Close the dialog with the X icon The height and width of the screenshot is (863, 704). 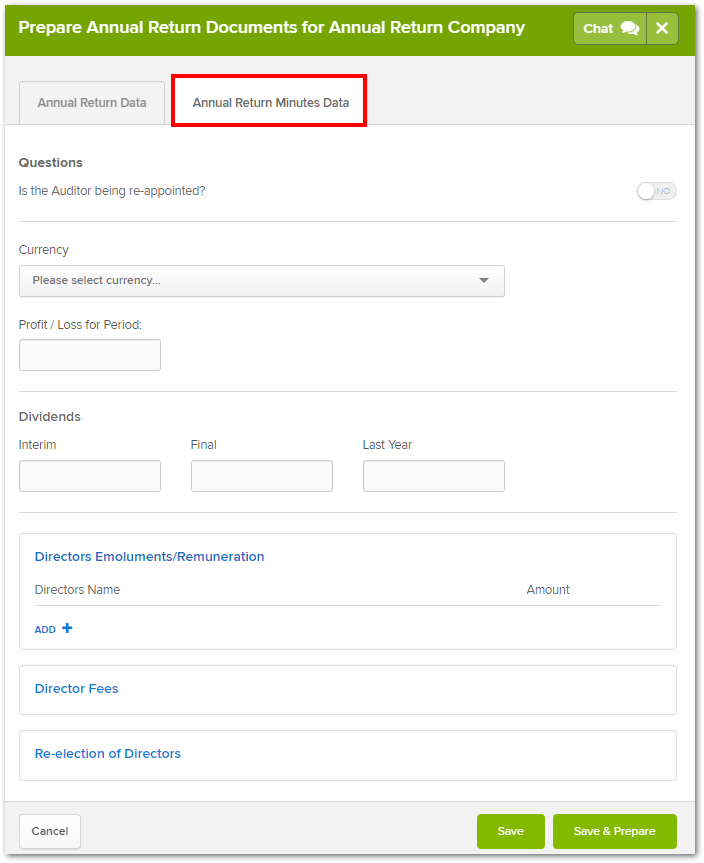[662, 29]
